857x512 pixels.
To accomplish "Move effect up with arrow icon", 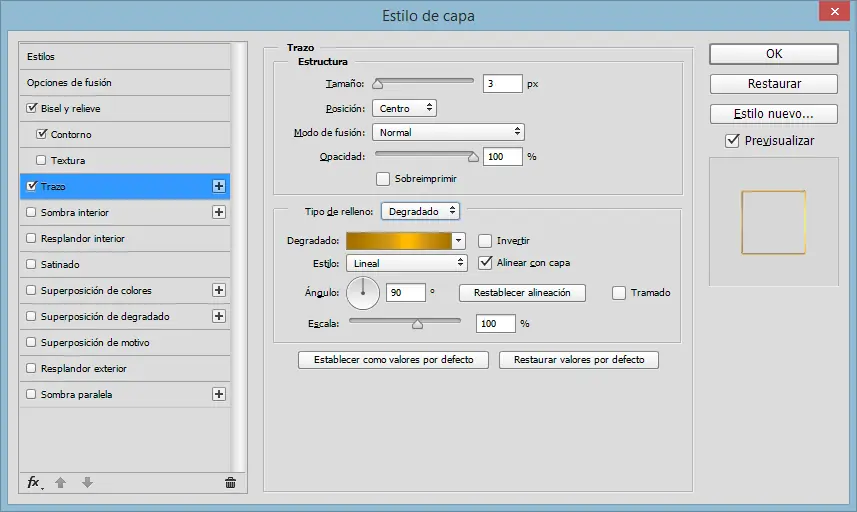I will pos(61,482).
